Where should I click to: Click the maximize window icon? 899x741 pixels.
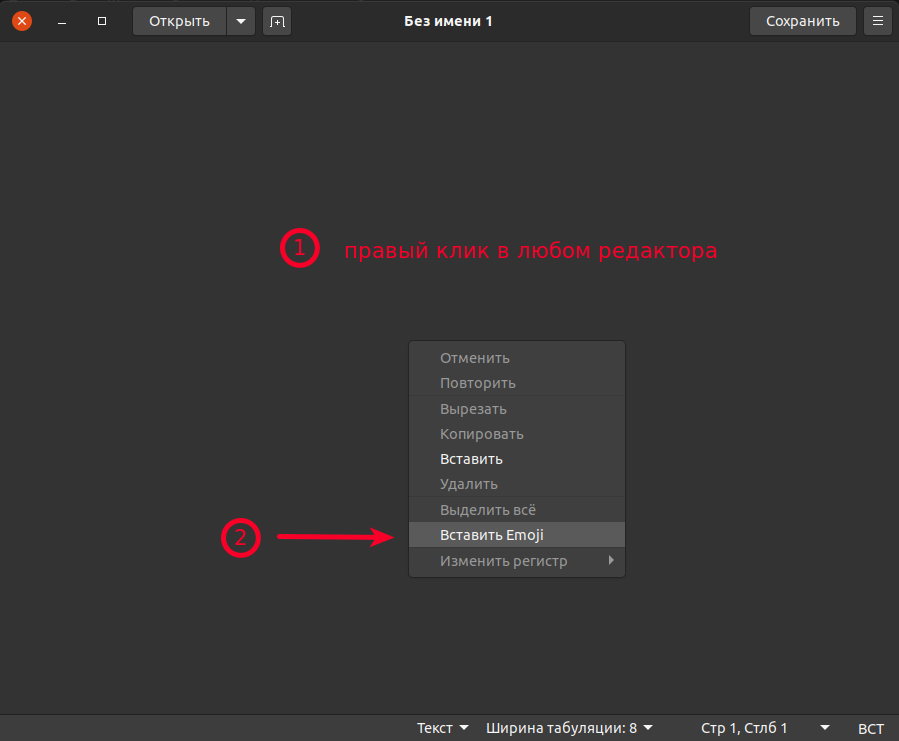pos(101,20)
